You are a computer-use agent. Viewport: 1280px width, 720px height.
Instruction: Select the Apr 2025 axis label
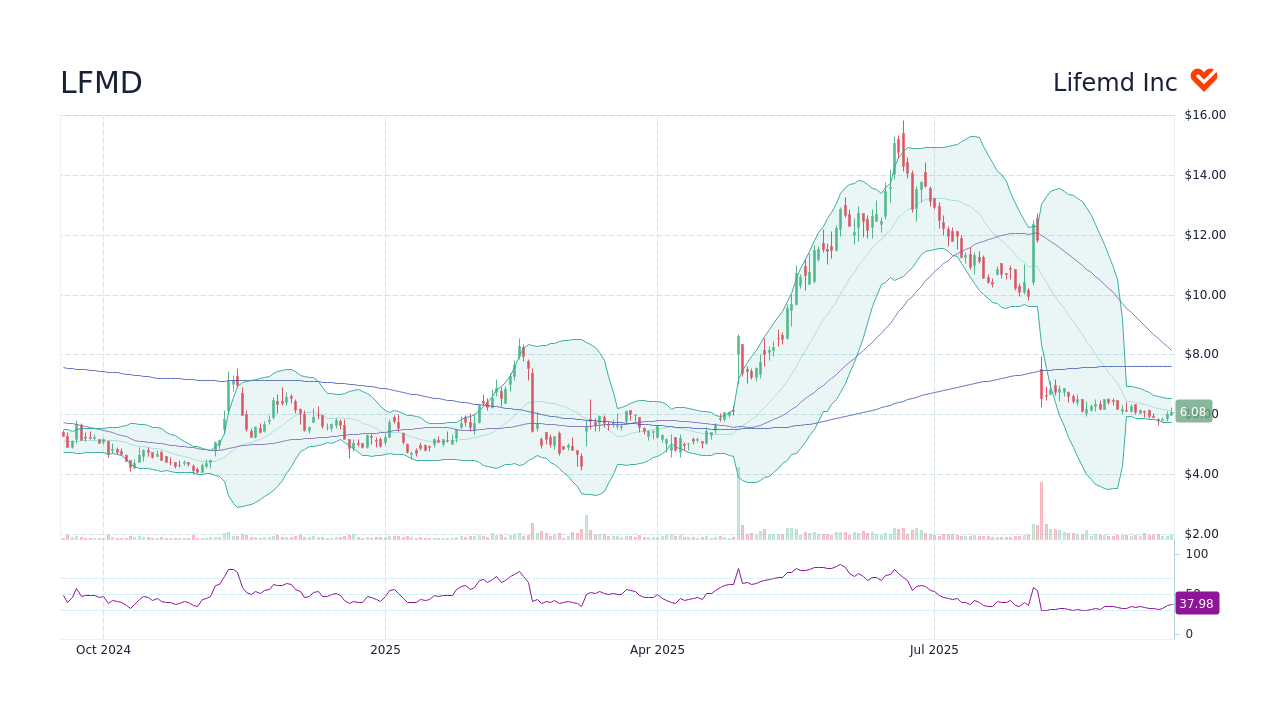pos(658,649)
